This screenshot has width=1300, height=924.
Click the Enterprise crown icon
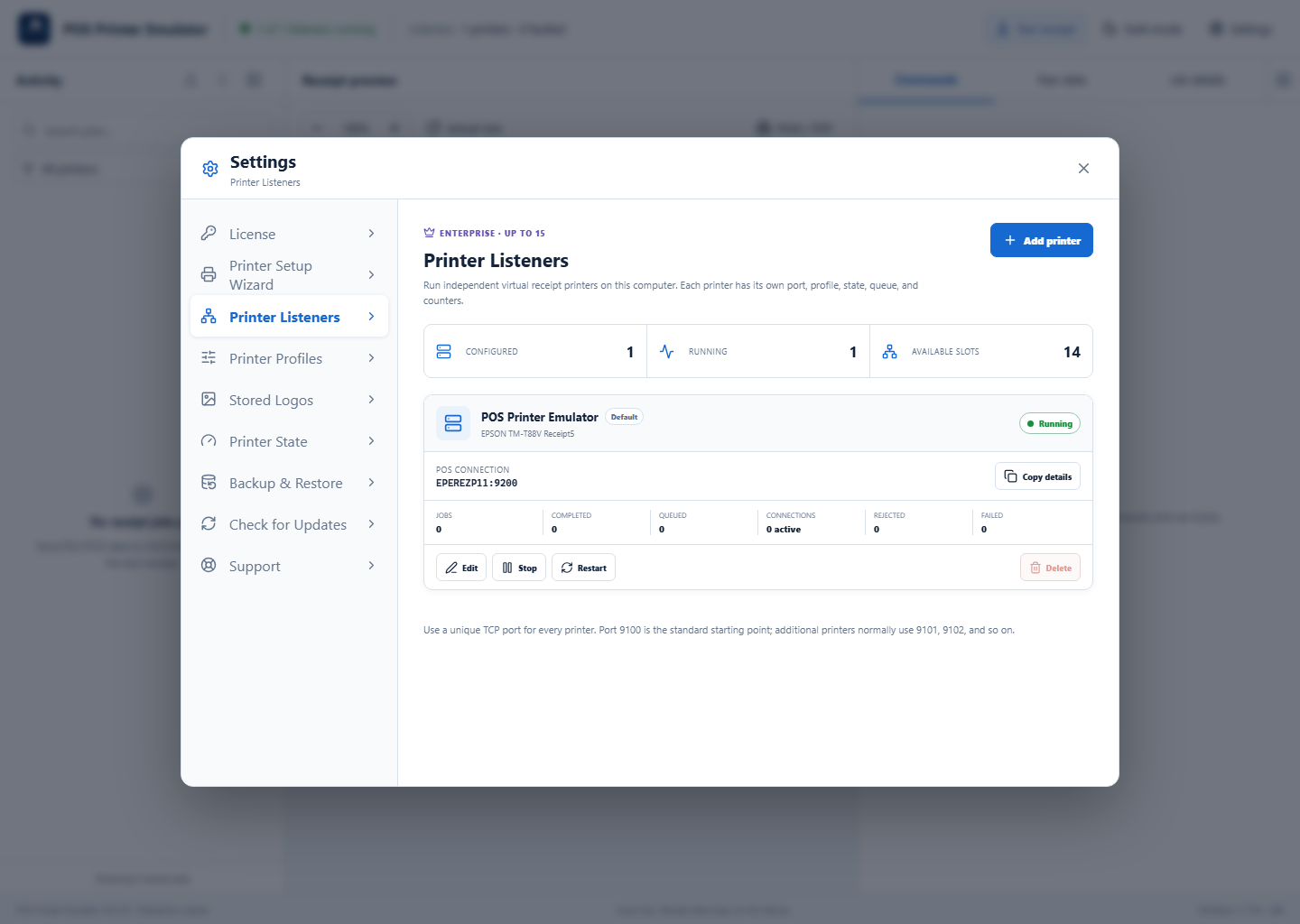[x=429, y=233]
